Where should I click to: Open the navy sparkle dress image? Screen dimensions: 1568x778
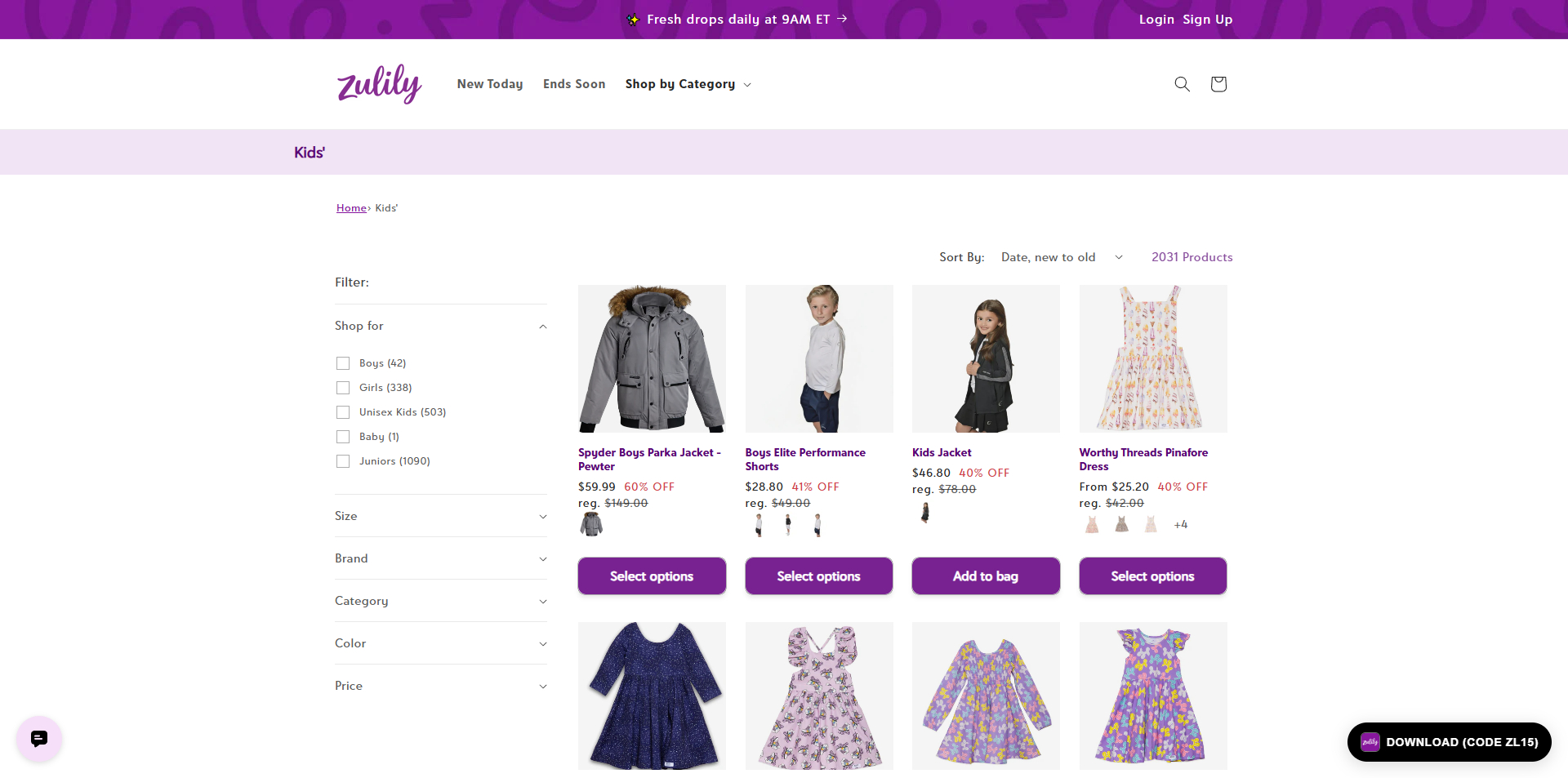[652, 696]
